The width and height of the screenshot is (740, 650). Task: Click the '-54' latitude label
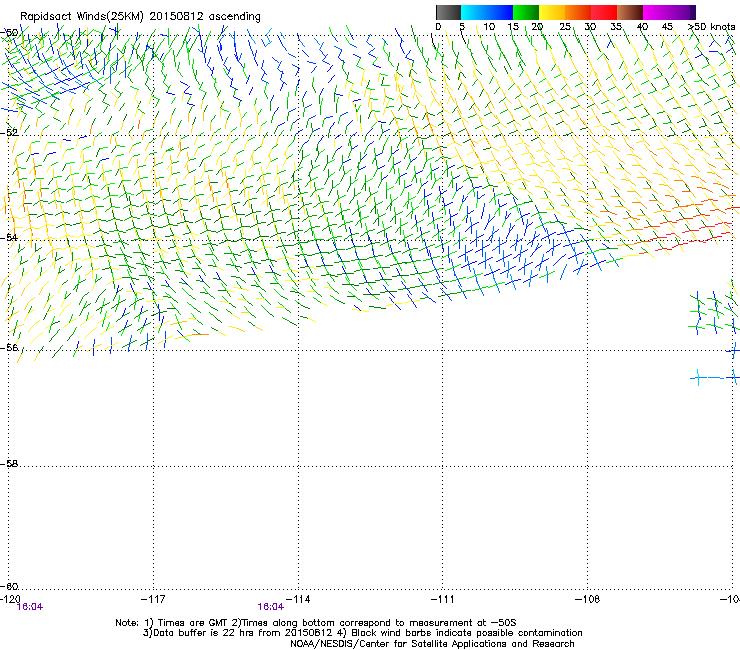pyautogui.click(x=9, y=237)
